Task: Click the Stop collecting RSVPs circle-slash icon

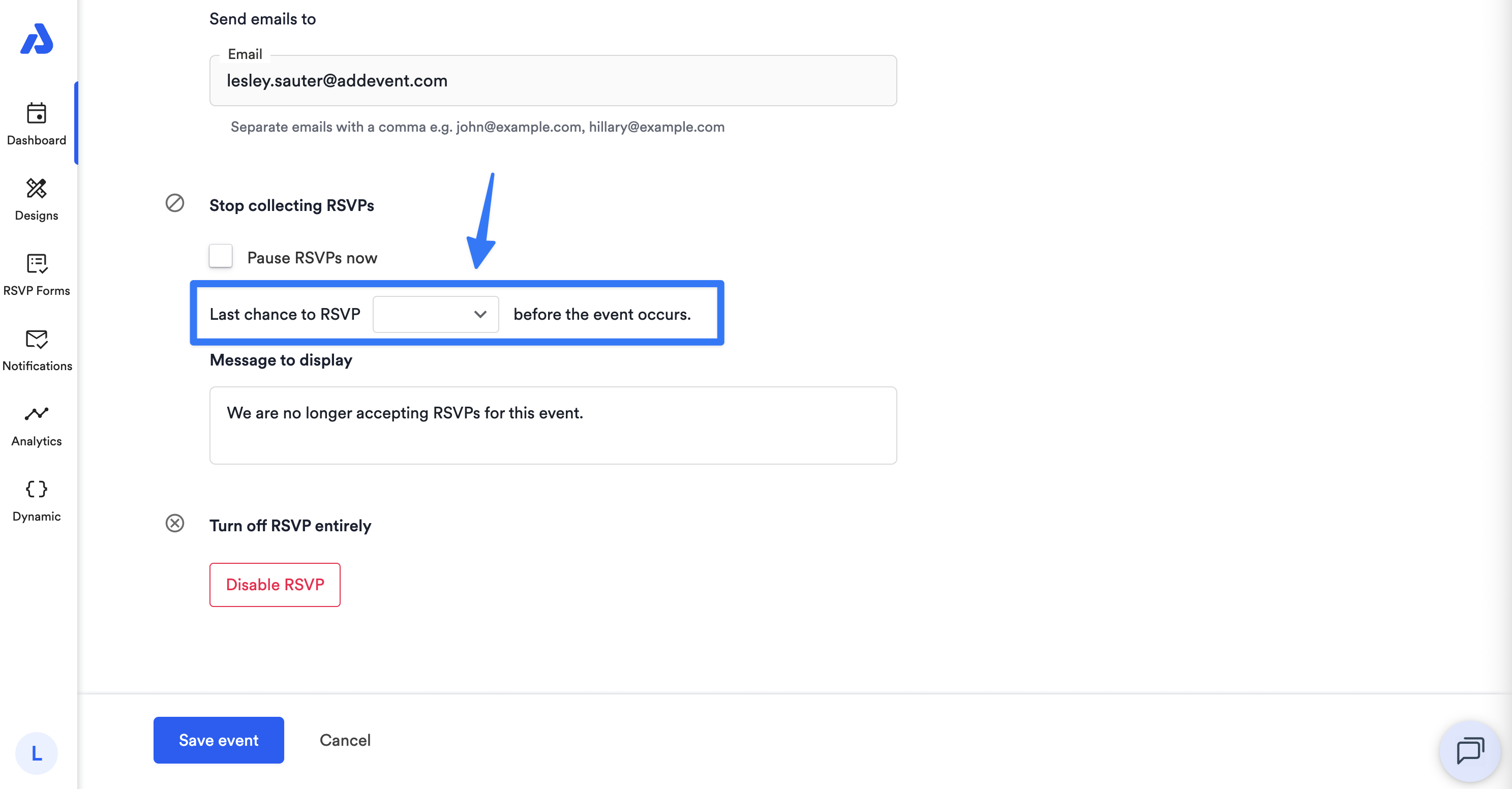Action: pos(175,203)
